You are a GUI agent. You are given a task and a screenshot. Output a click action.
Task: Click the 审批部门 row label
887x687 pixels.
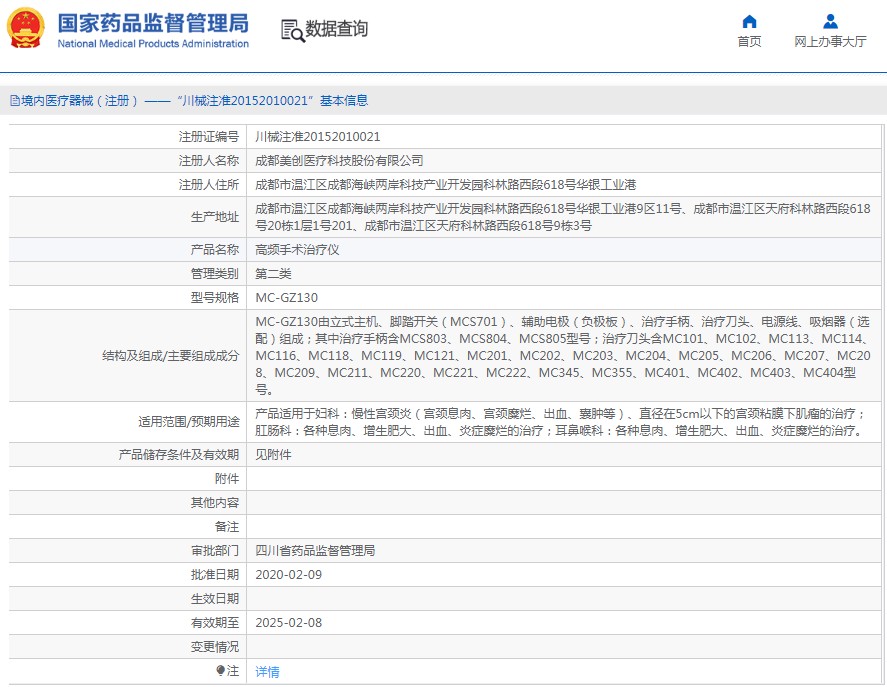[215, 551]
